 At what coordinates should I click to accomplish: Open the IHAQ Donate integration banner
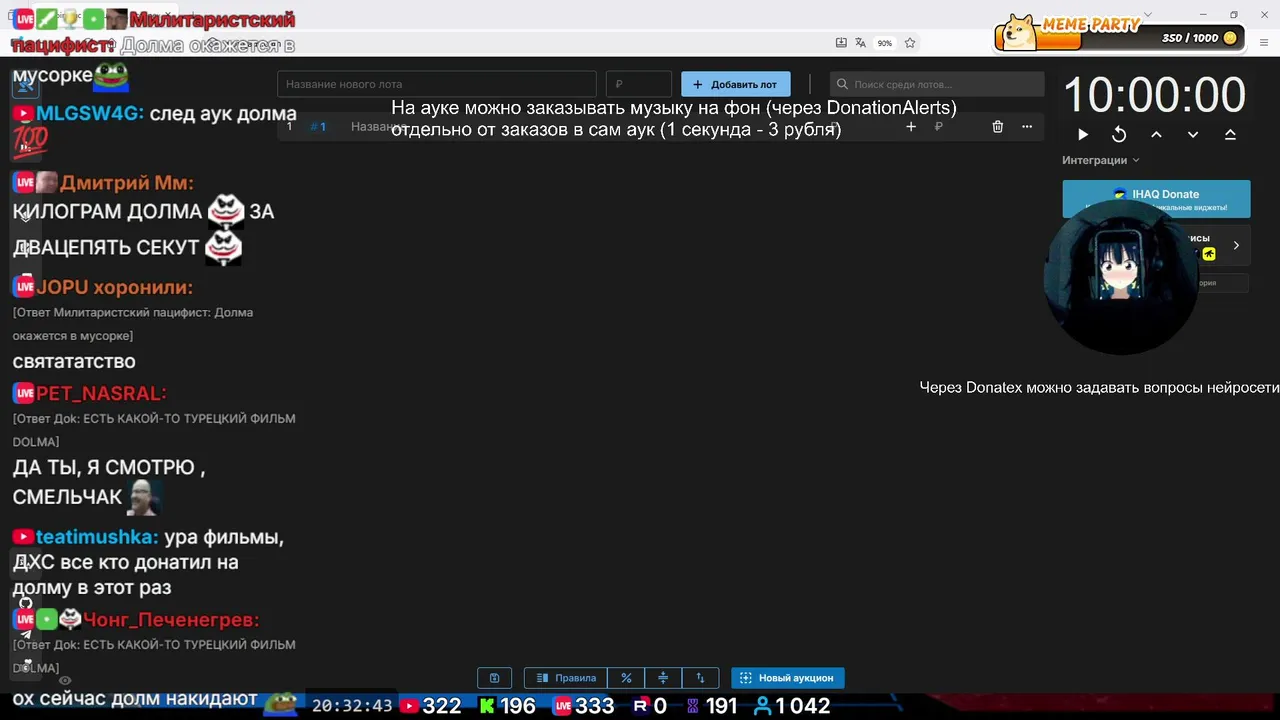coord(1156,199)
